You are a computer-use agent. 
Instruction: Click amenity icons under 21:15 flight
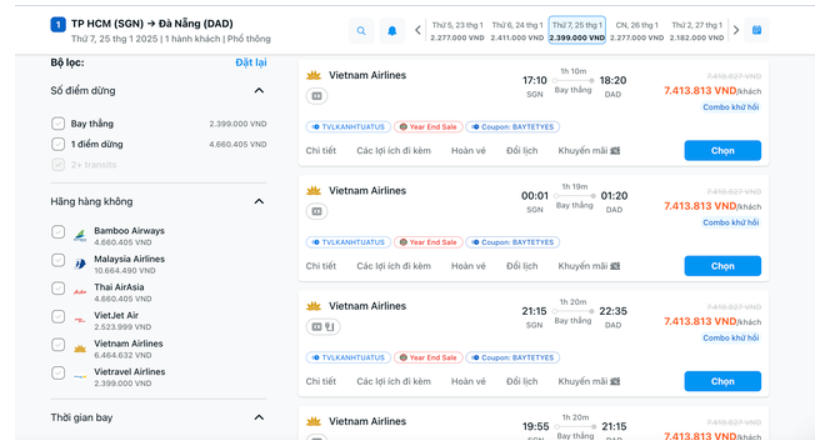[x=323, y=327]
